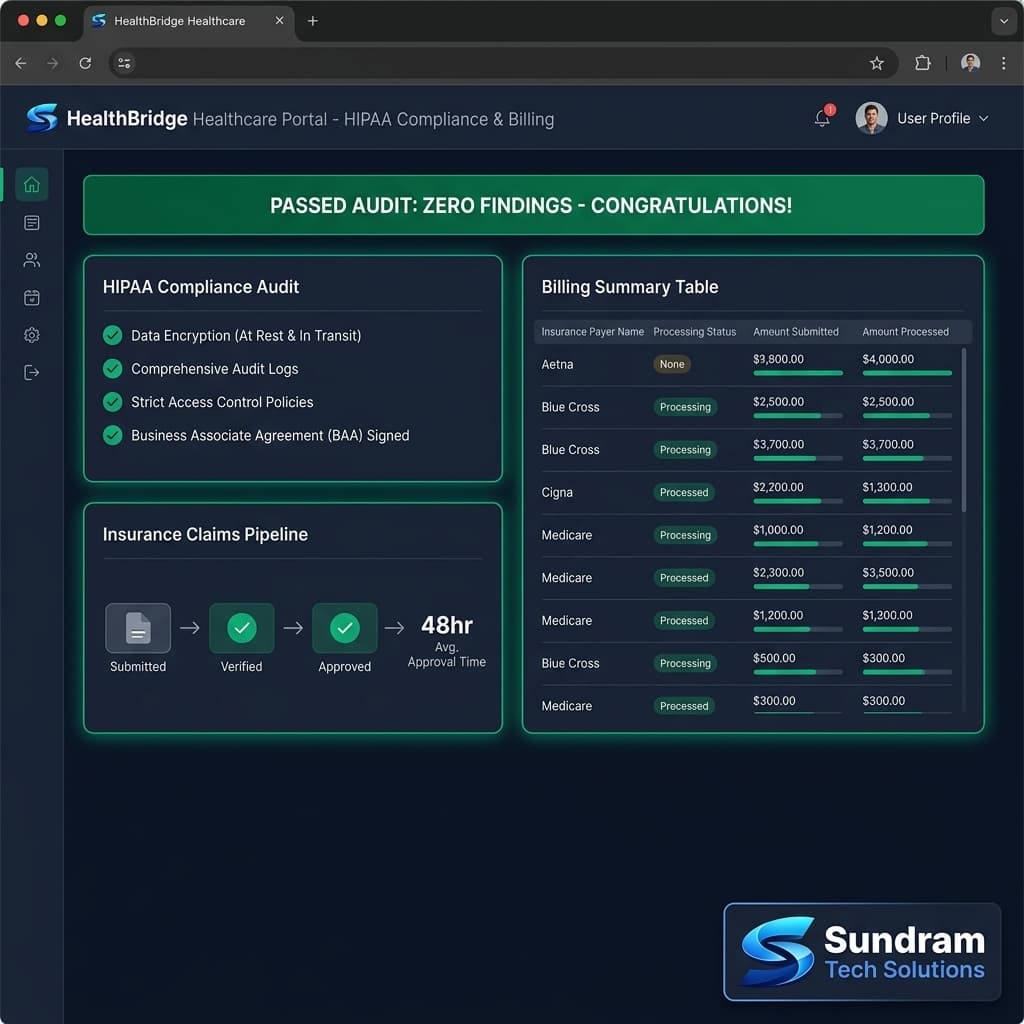Click Aetna's $3,800.00 submitted progress bar
The image size is (1024, 1024).
798,373
